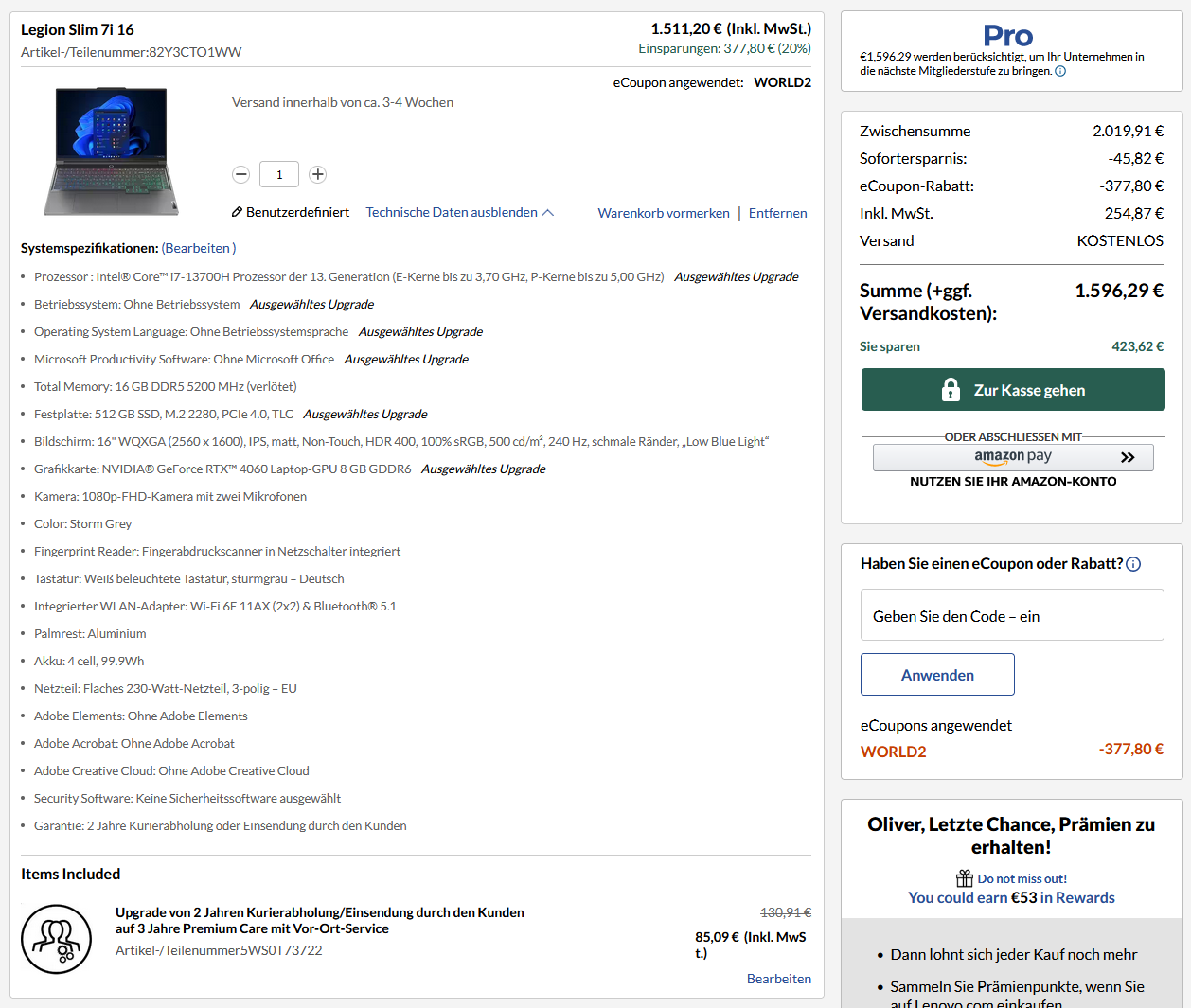Click the Premium Care upgrade title text
This screenshot has width=1191, height=1008.
point(319,921)
